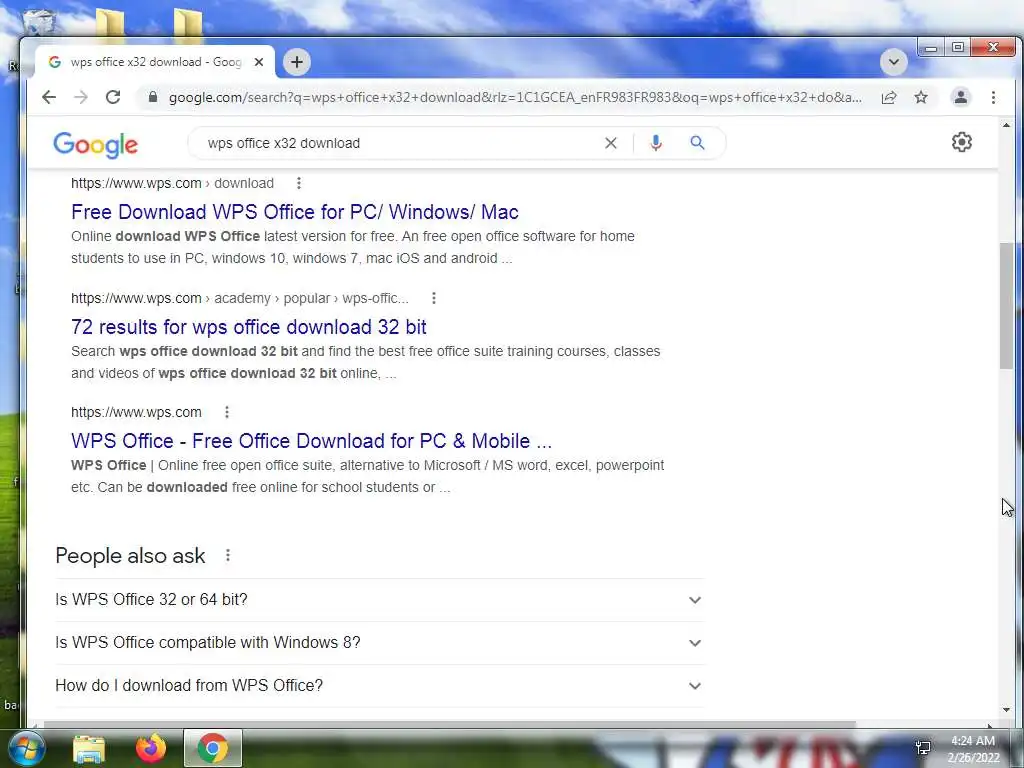Open the Chrome profile avatar
This screenshot has height=768, width=1024.
pos(961,97)
